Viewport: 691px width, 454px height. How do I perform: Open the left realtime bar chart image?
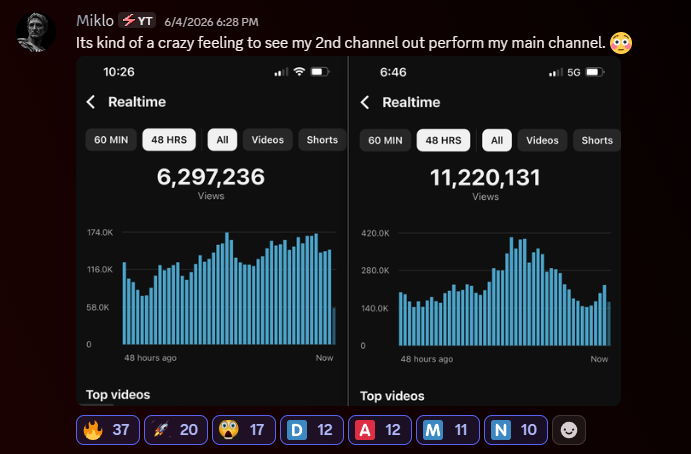229,288
